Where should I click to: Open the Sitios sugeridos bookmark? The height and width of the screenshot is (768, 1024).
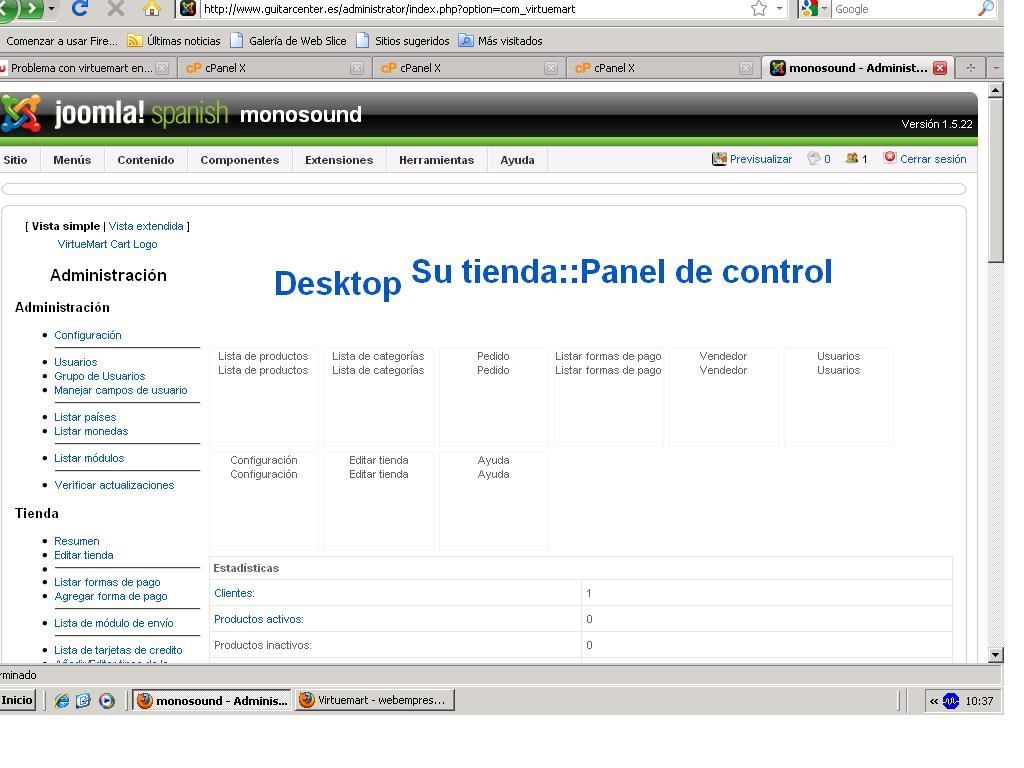(403, 40)
